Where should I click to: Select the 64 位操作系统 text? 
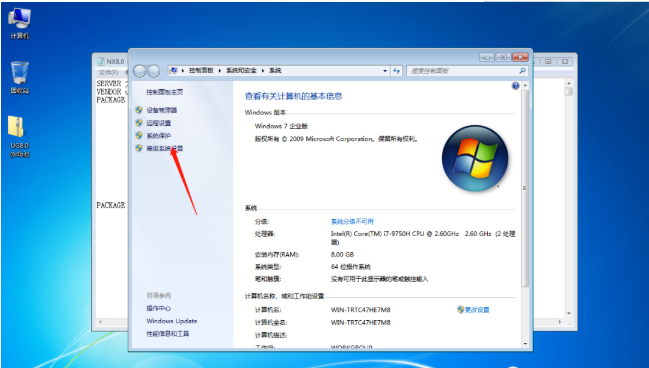point(351,267)
